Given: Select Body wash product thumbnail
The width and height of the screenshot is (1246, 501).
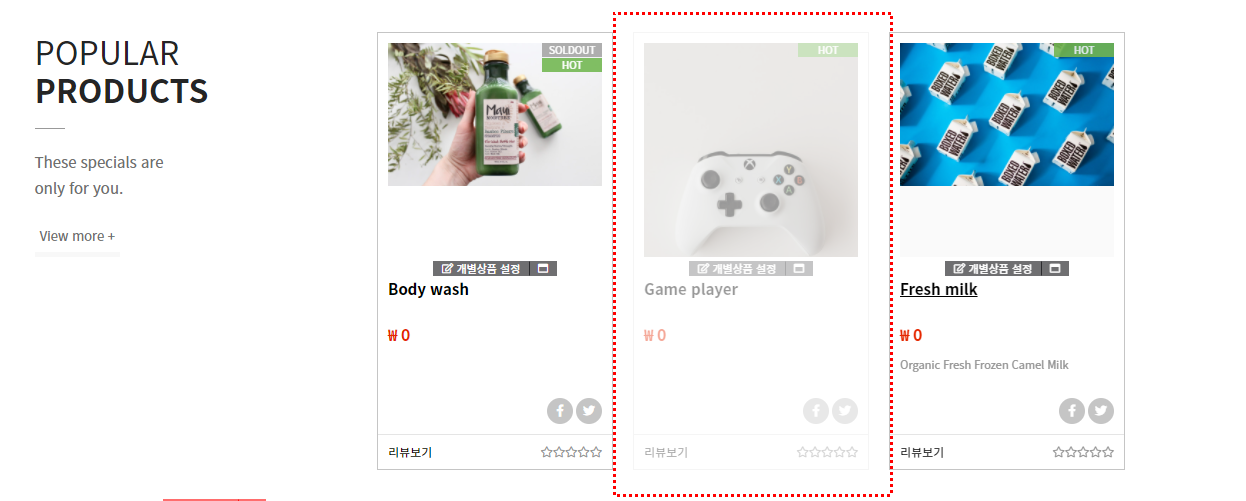Looking at the screenshot, I should click(495, 114).
